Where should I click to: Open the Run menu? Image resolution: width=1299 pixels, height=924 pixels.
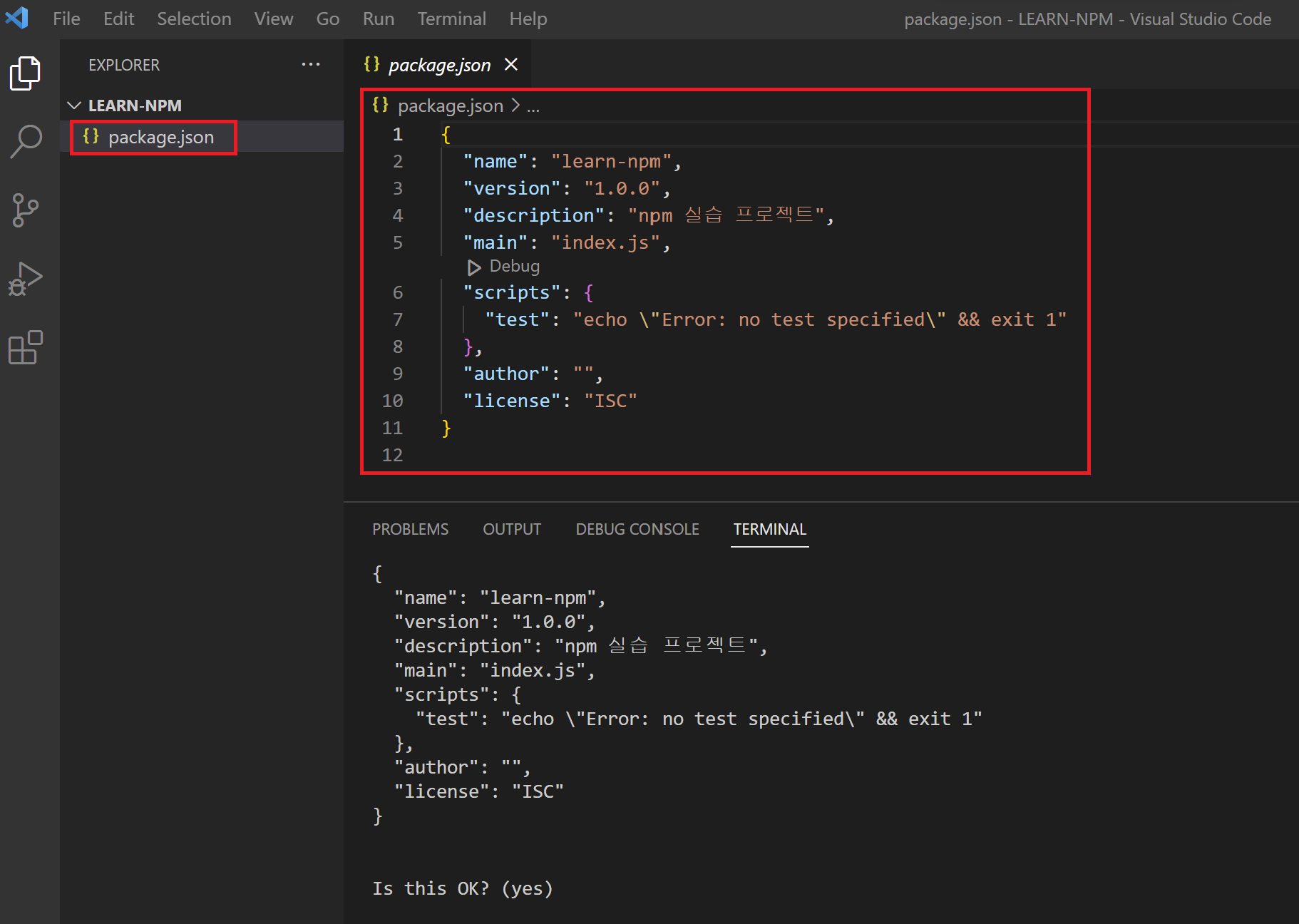(379, 19)
